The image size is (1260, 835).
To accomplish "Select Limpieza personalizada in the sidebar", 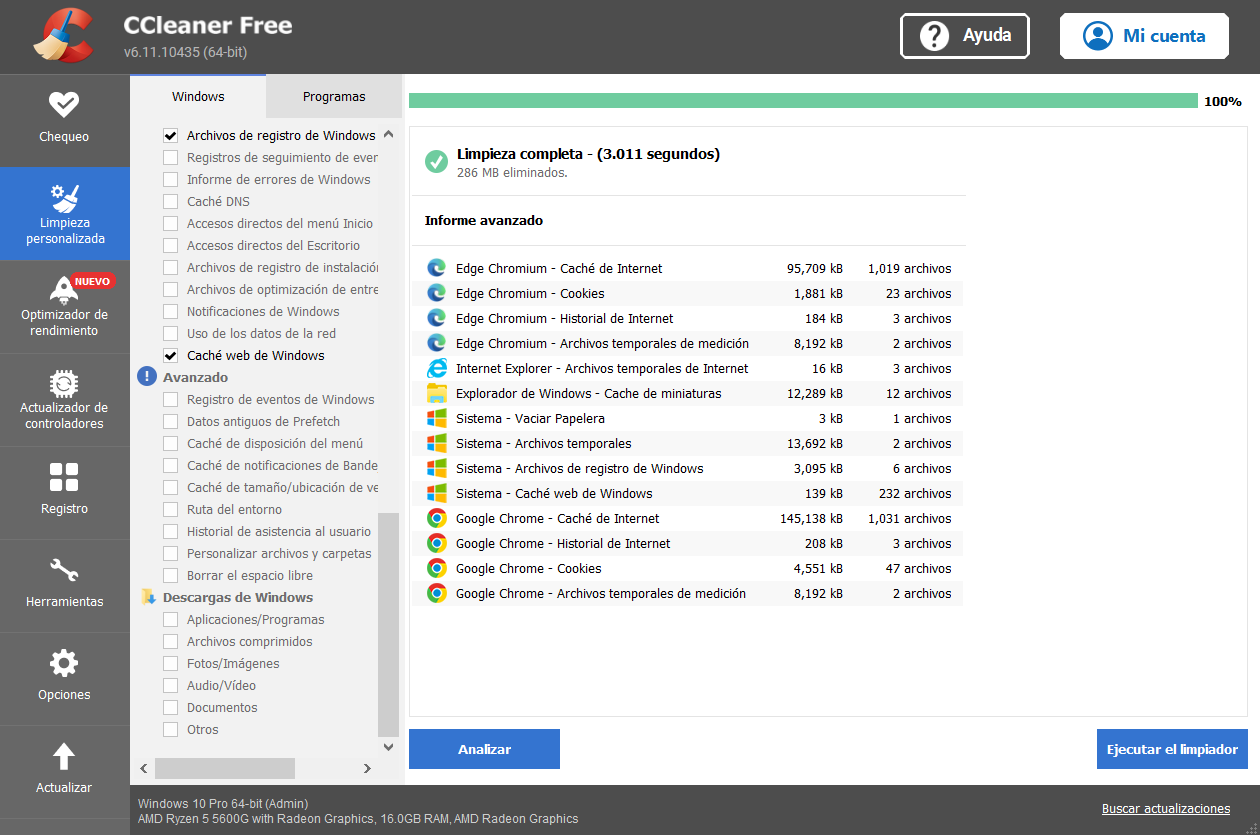I will (x=64, y=214).
